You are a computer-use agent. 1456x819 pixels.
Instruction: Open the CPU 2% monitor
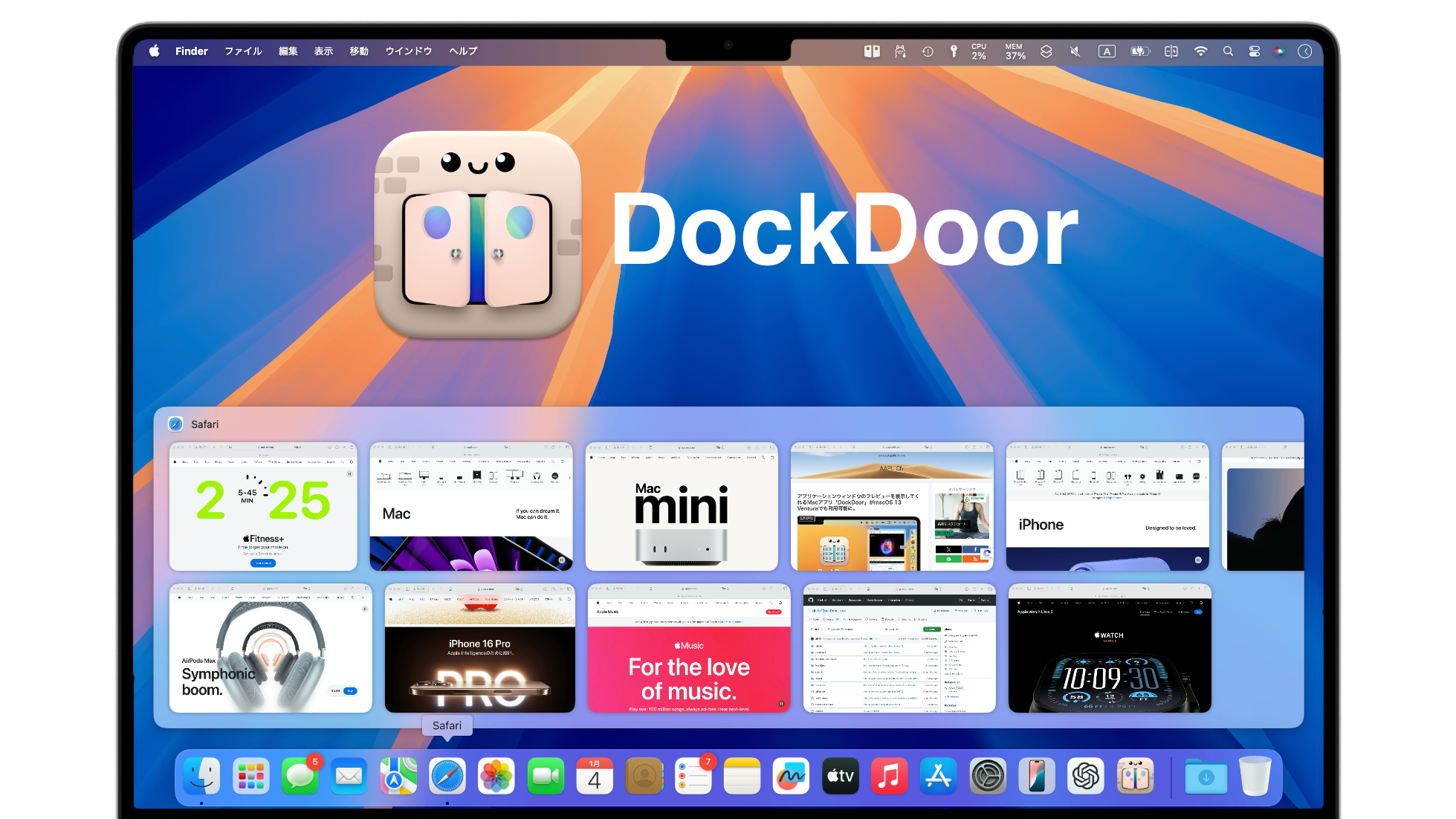click(979, 51)
